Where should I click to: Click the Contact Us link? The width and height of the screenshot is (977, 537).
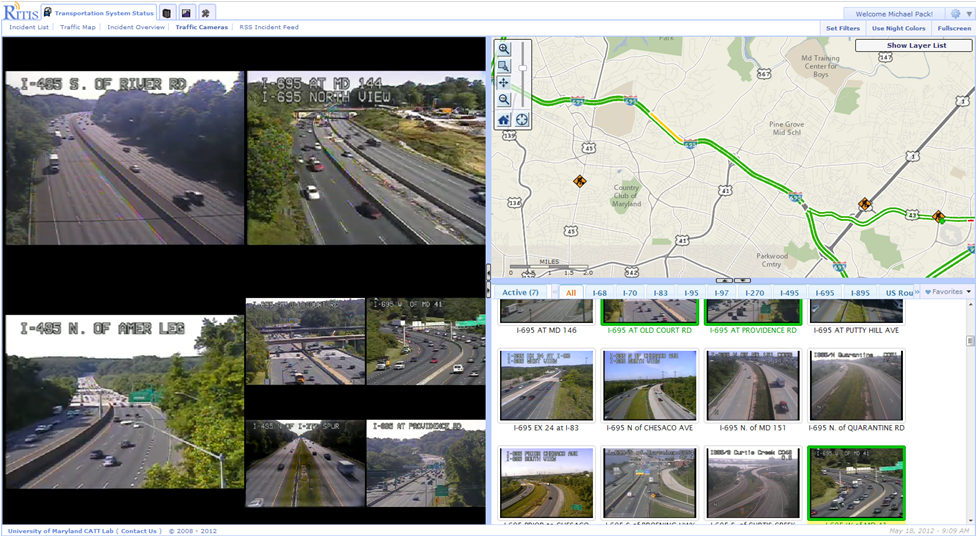coord(138,531)
